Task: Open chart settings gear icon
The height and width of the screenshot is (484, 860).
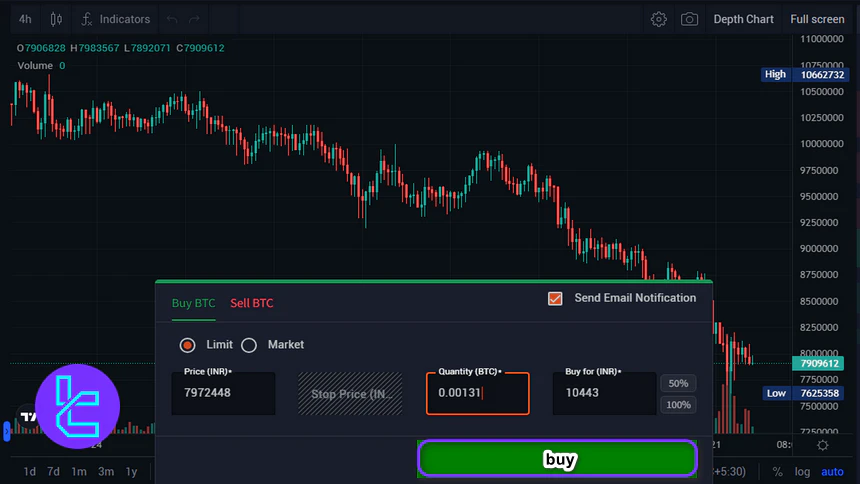Action: (x=659, y=19)
